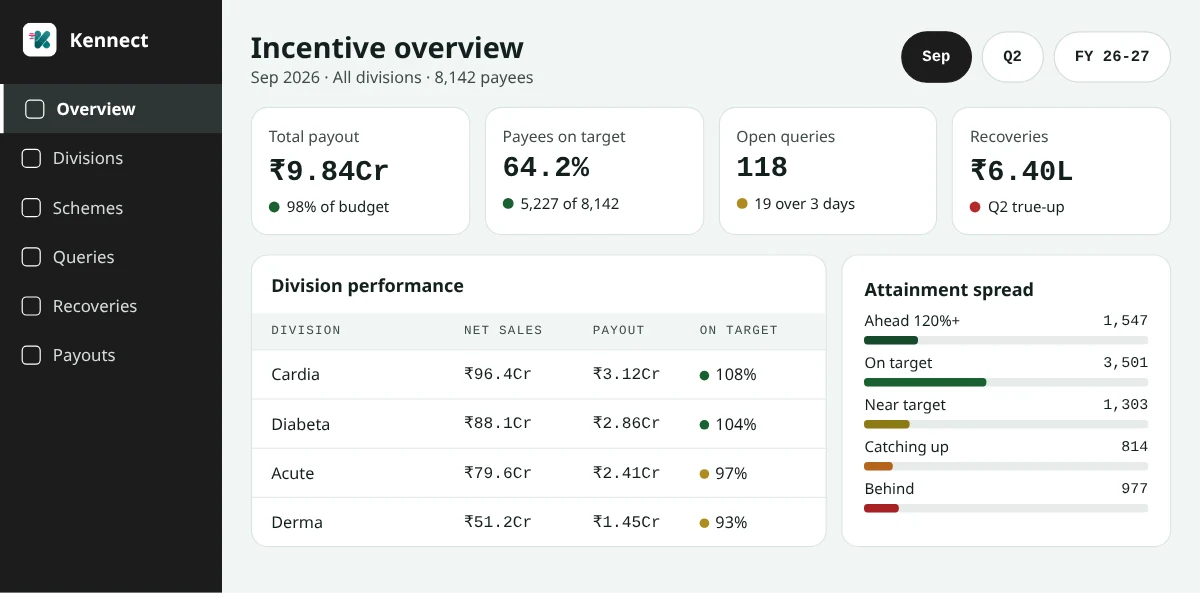Open the Total payout card

point(360,171)
